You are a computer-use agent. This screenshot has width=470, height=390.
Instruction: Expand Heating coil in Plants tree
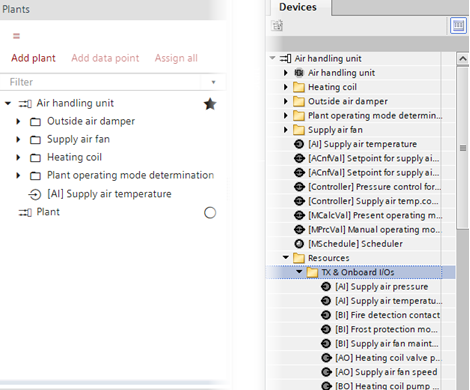18,157
